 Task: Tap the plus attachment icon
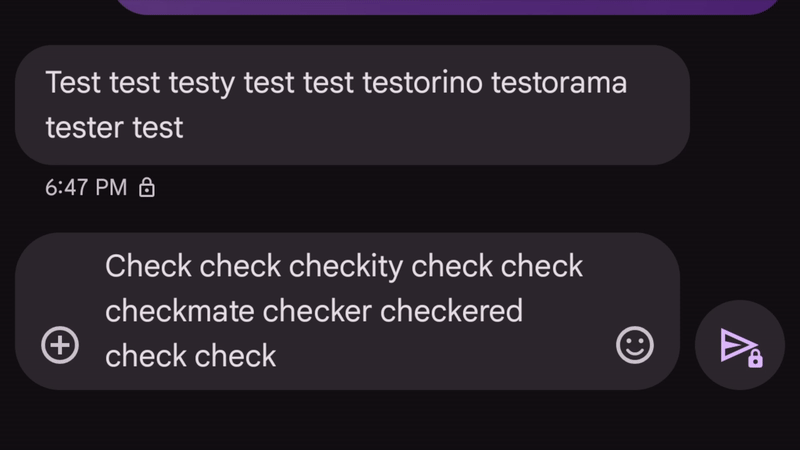[x=60, y=346]
